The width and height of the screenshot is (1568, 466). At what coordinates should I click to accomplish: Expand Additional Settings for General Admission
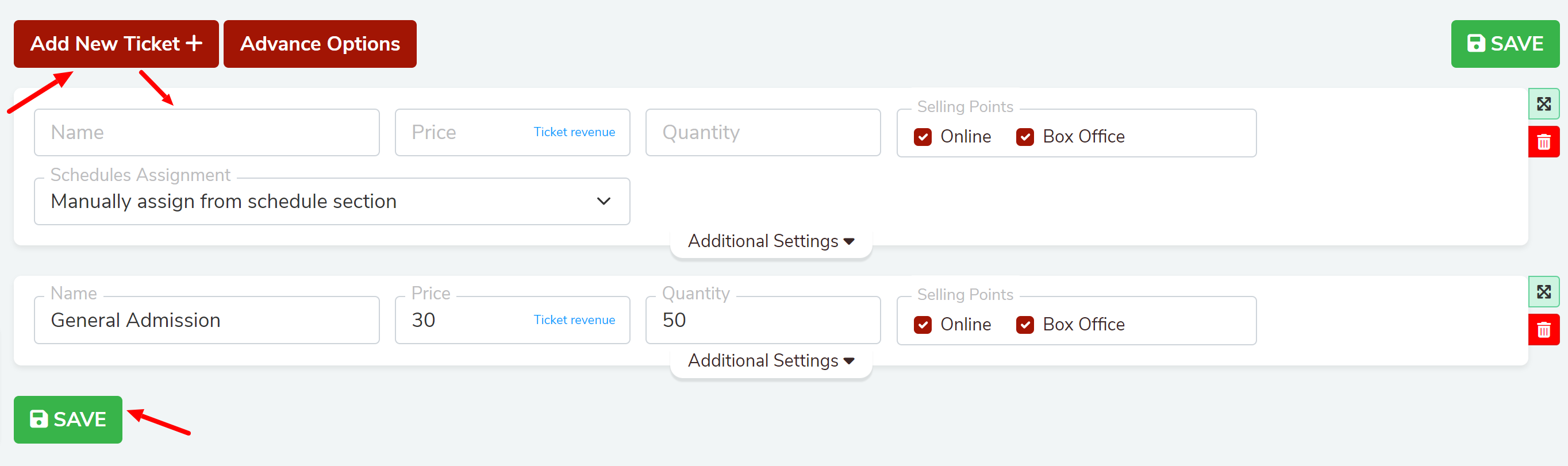click(x=771, y=361)
